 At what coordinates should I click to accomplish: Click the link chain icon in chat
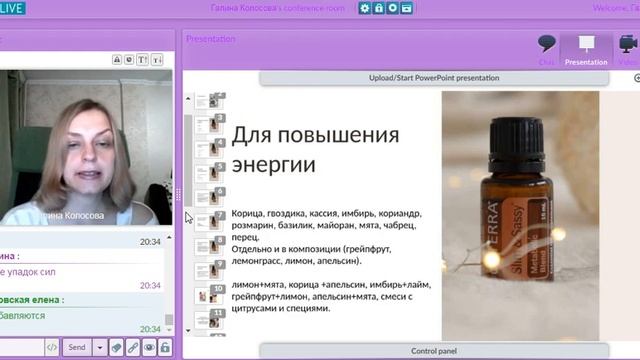(133, 347)
